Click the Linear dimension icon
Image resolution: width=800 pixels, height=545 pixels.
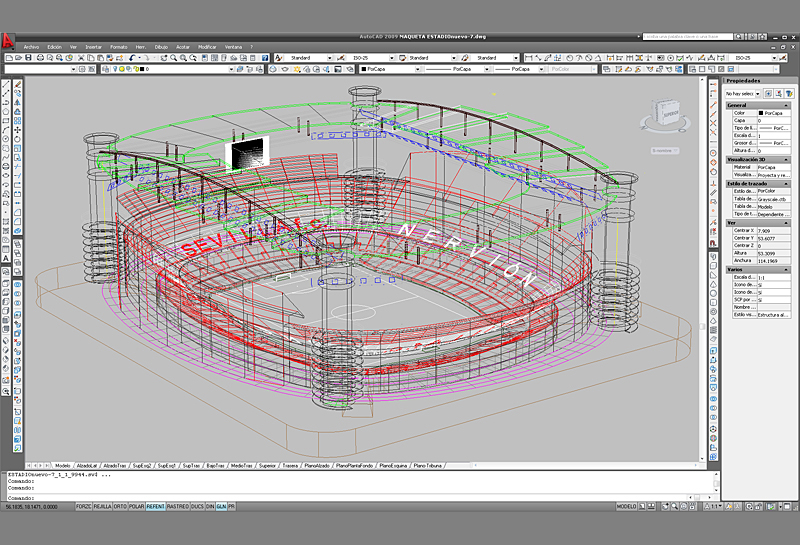(529, 58)
